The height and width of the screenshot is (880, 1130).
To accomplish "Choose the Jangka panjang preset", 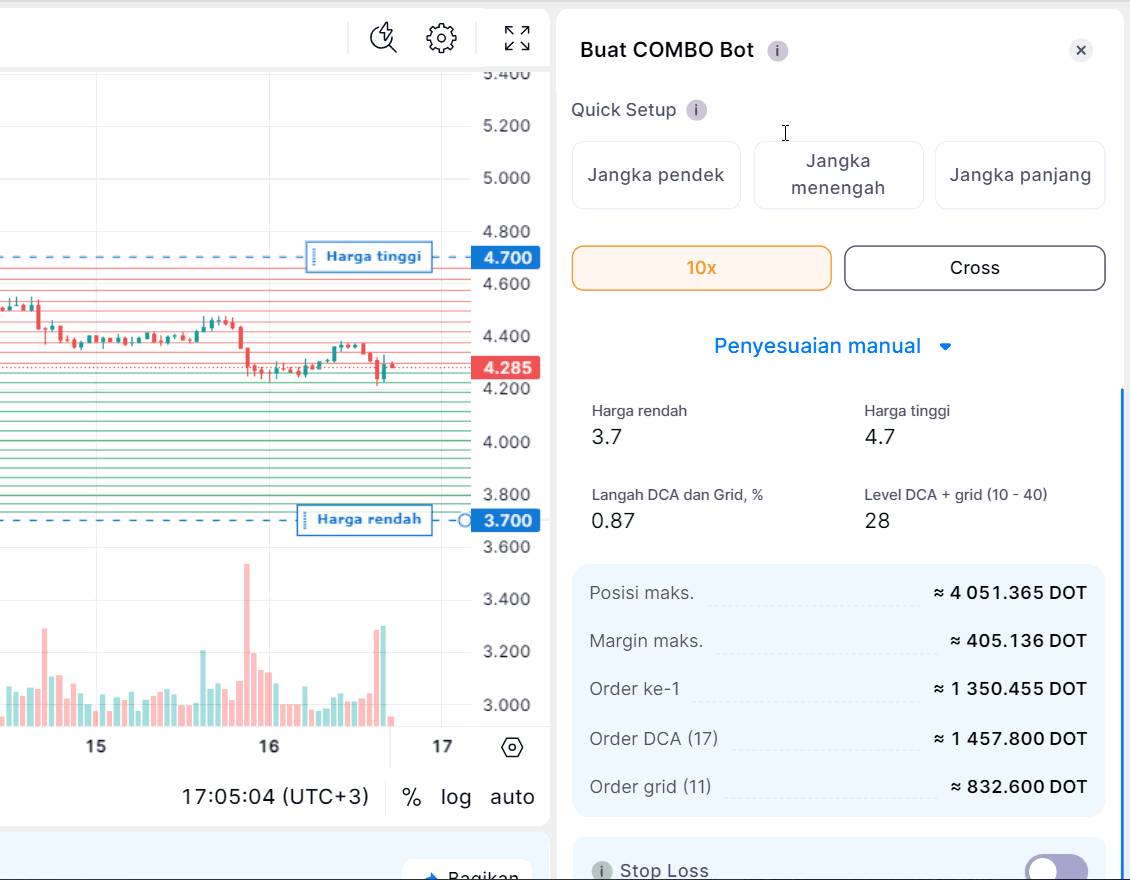I will pyautogui.click(x=1020, y=175).
